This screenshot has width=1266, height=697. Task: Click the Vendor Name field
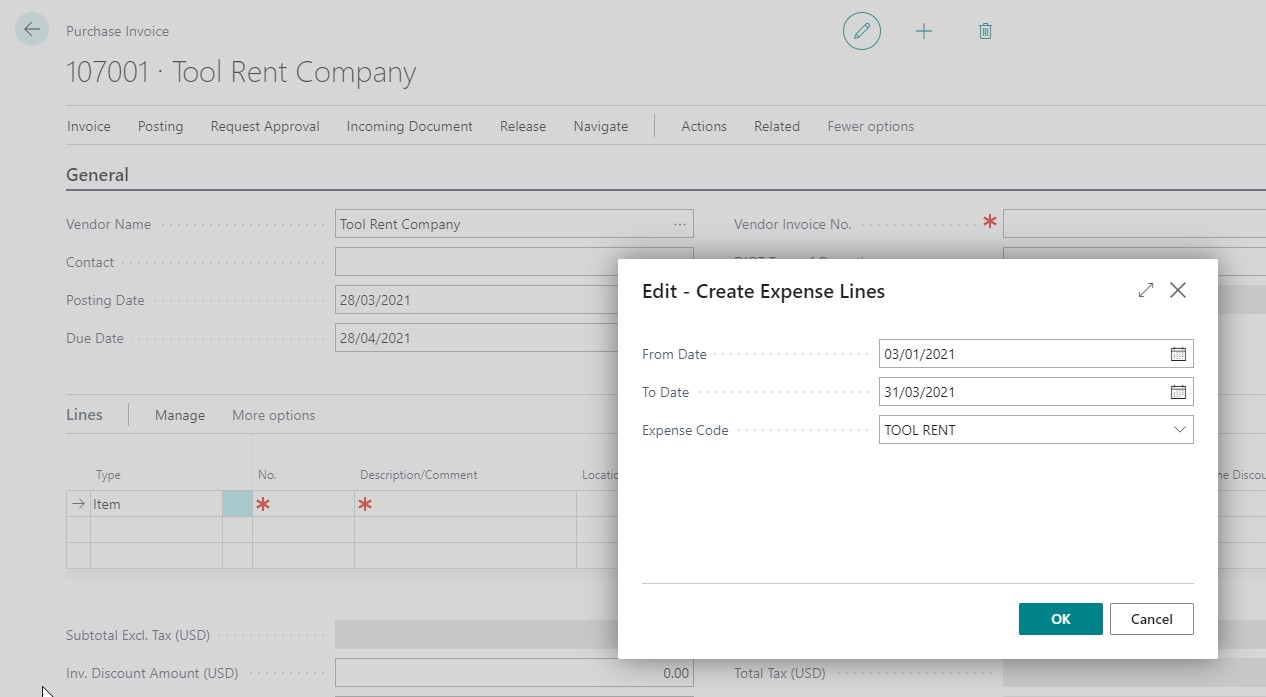514,224
